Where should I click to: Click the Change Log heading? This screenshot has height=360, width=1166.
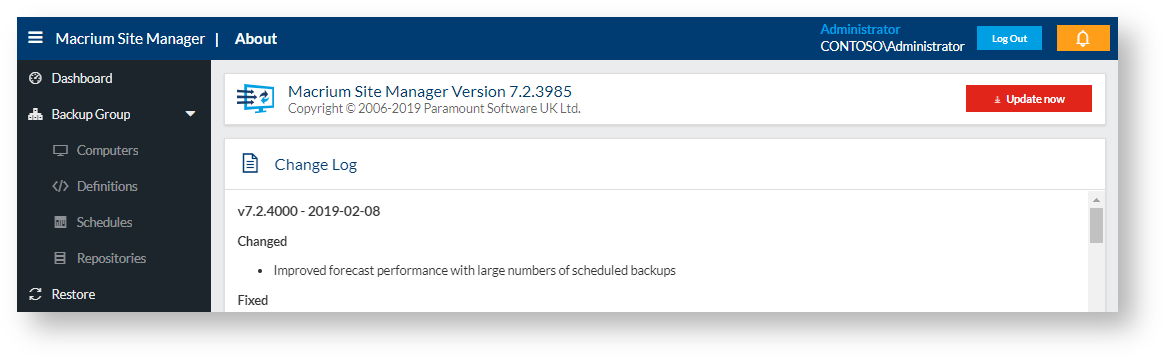tap(316, 164)
